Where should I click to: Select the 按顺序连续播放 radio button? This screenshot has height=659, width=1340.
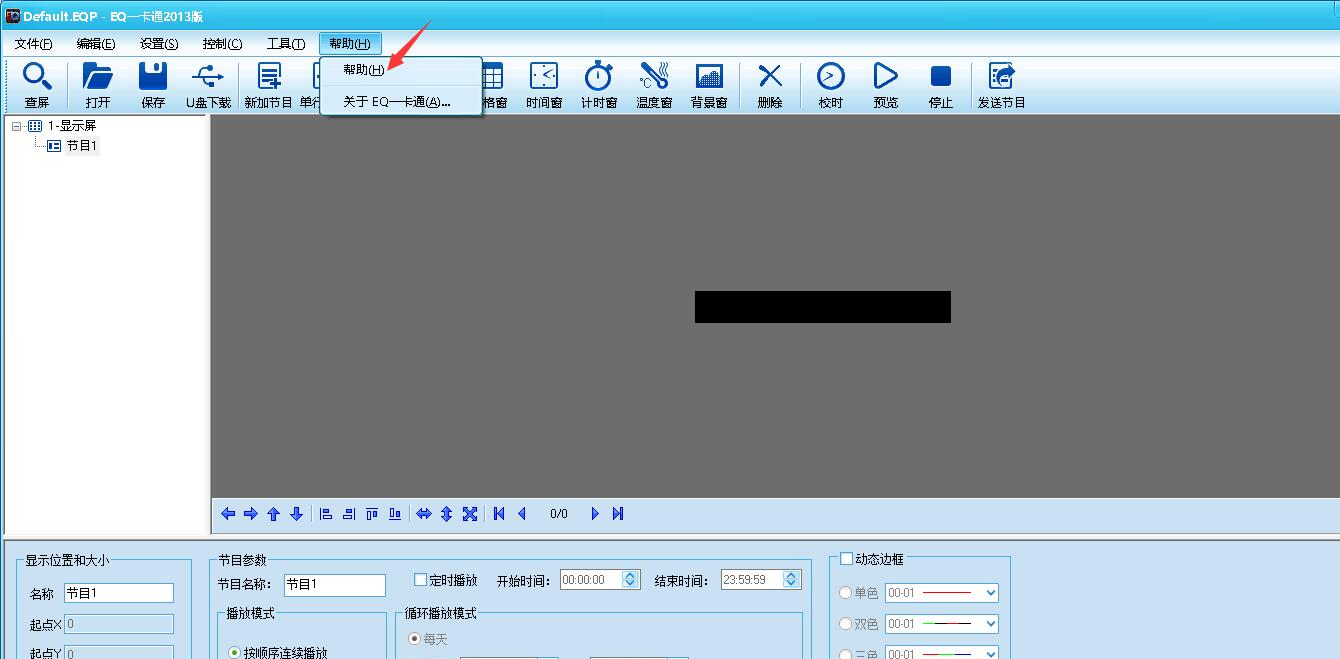coord(234,652)
